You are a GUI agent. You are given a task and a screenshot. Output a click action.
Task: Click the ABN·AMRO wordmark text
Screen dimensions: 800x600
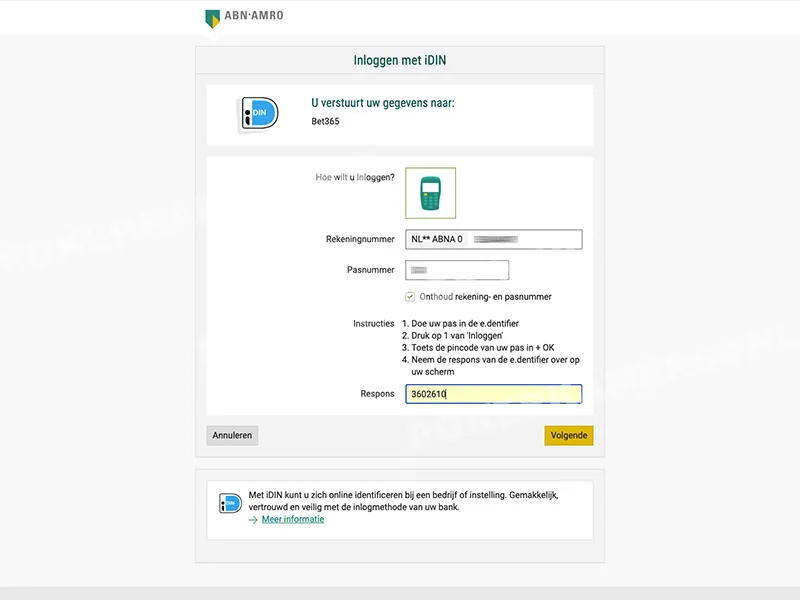coord(254,15)
